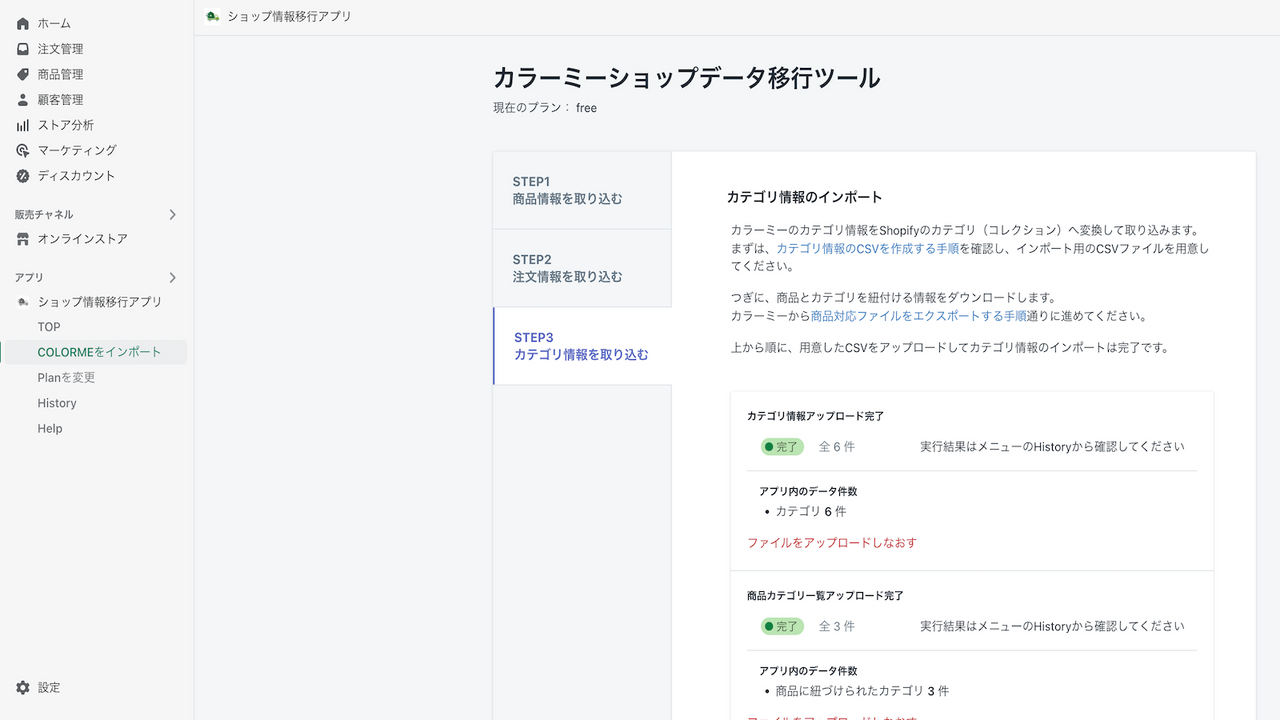Click the マーケティング target icon
This screenshot has height=720, width=1280.
coord(23,150)
